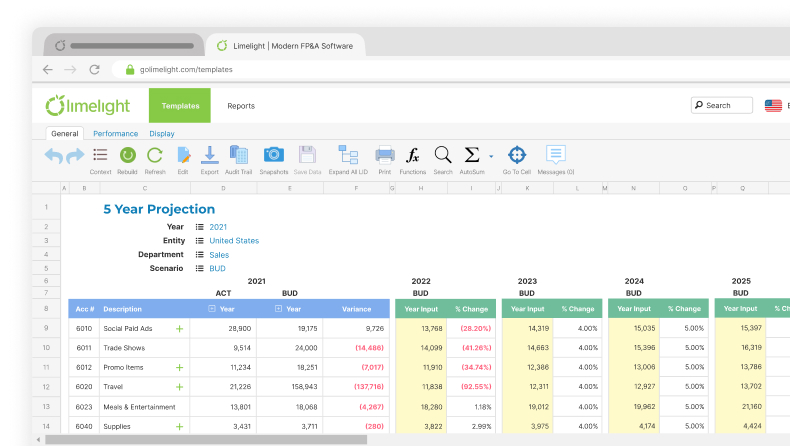The width and height of the screenshot is (790, 446).
Task: Expand the BUD Year column header
Action: (278, 308)
